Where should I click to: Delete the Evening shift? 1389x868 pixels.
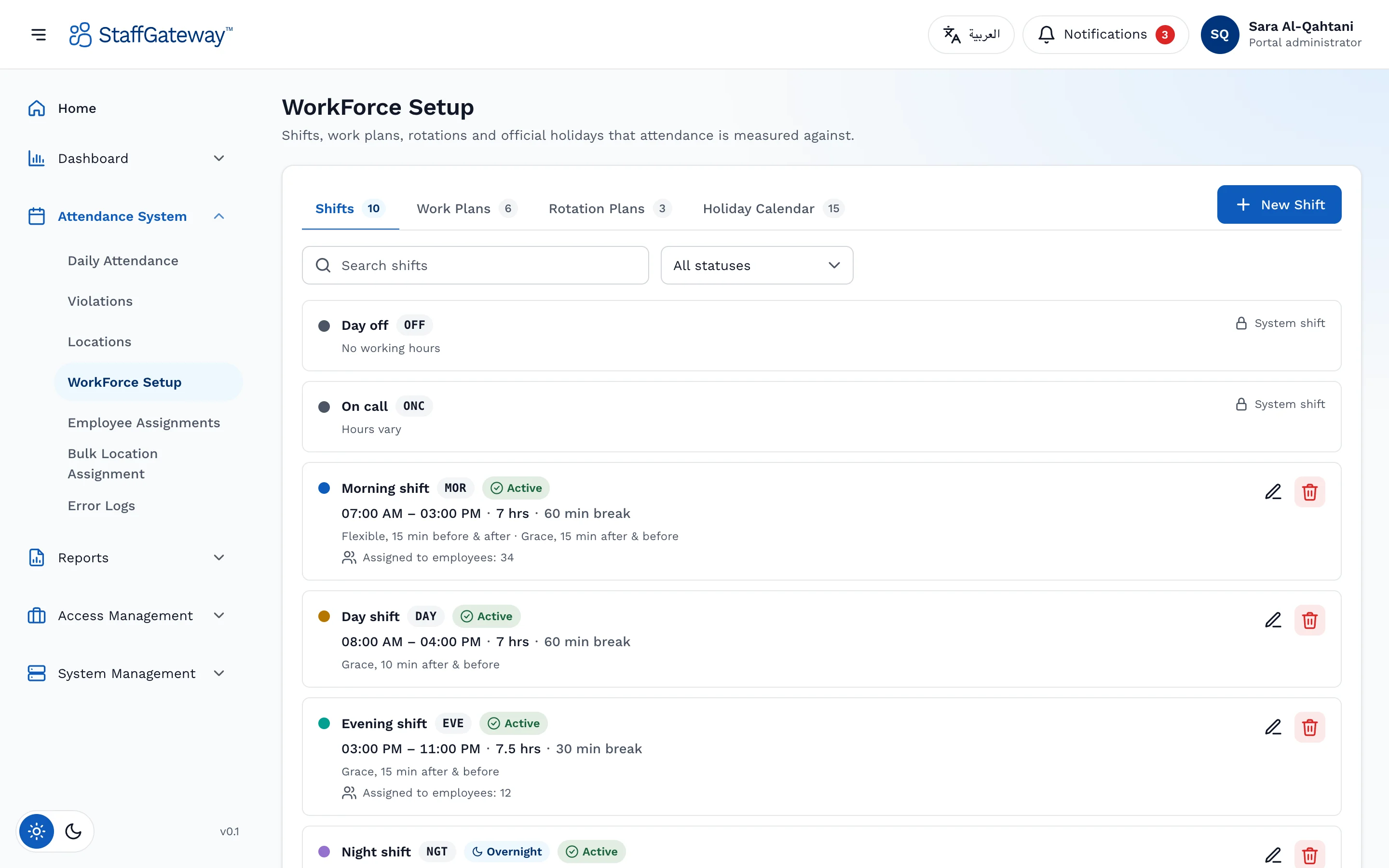(1309, 727)
